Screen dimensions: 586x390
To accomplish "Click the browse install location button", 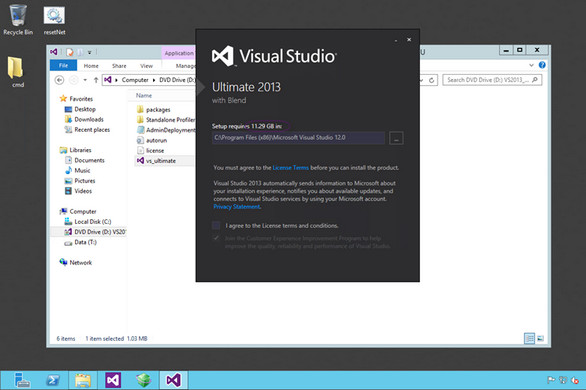I will click(396, 138).
